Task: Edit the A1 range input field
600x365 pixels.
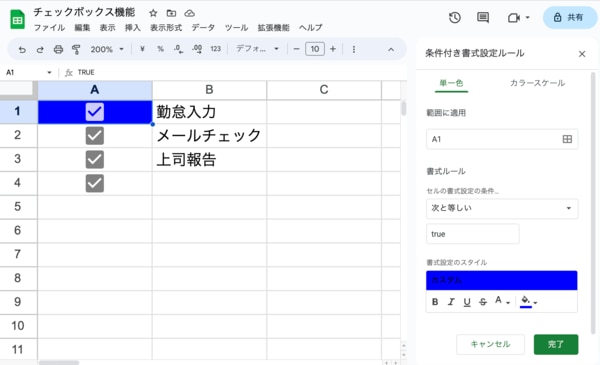Action: point(502,139)
